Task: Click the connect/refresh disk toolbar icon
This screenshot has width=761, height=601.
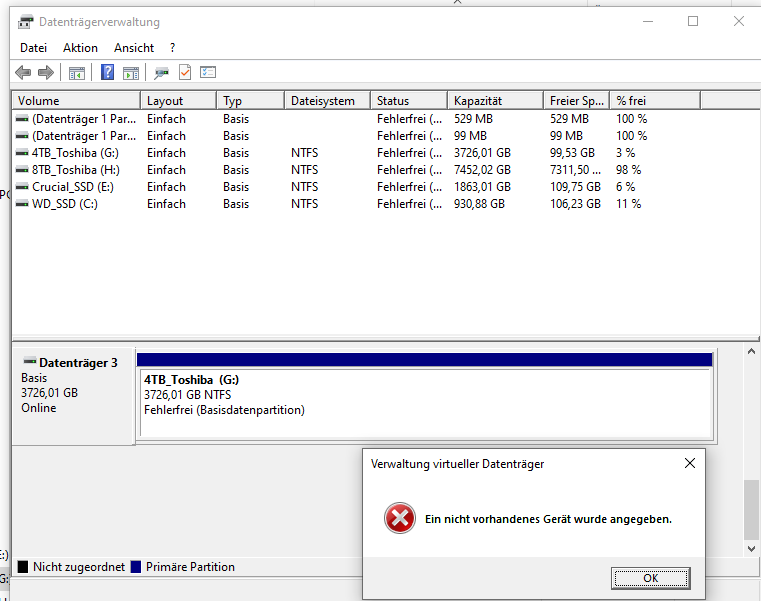Action: pos(161,73)
